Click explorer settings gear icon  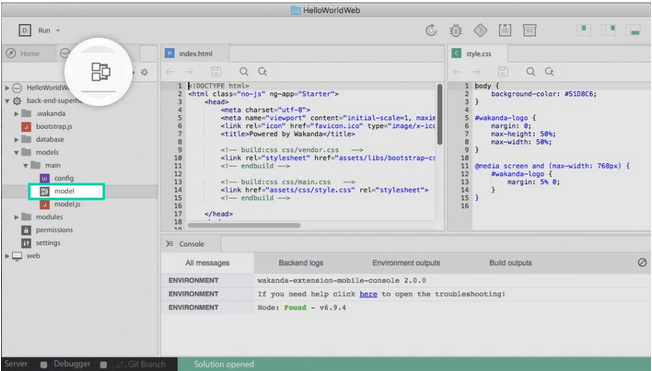(x=144, y=72)
